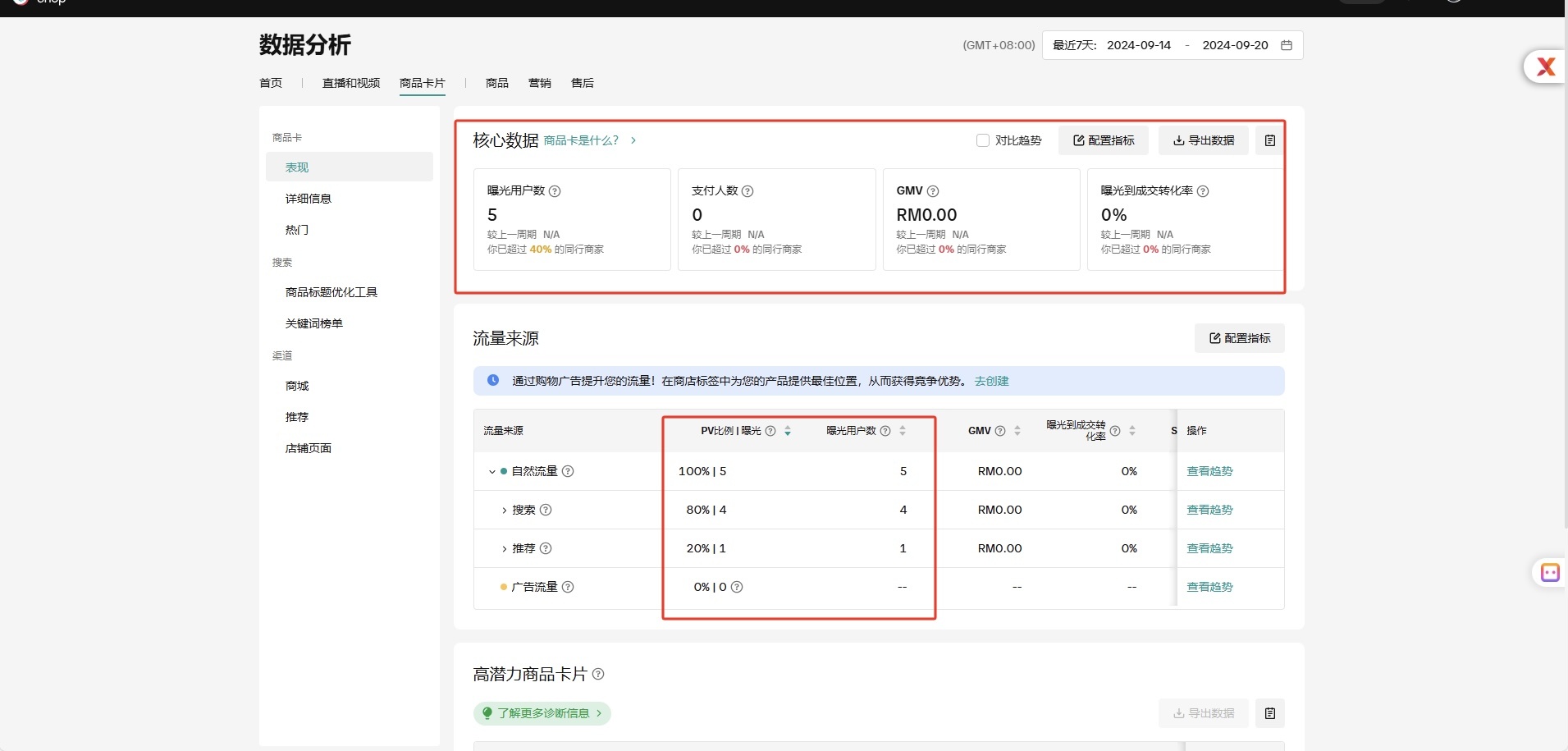Sort by GMV column arrows
Screen dimensions: 1568x751
pyautogui.click(x=1017, y=431)
